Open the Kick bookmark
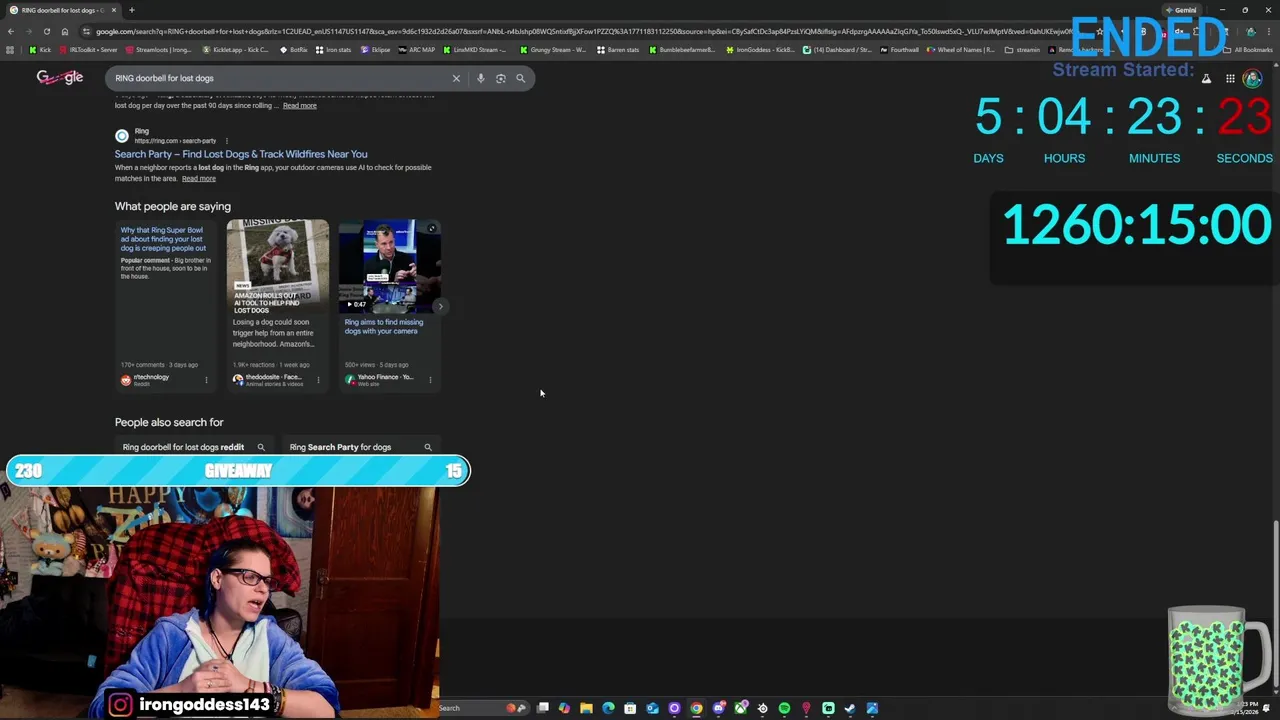 (40, 49)
